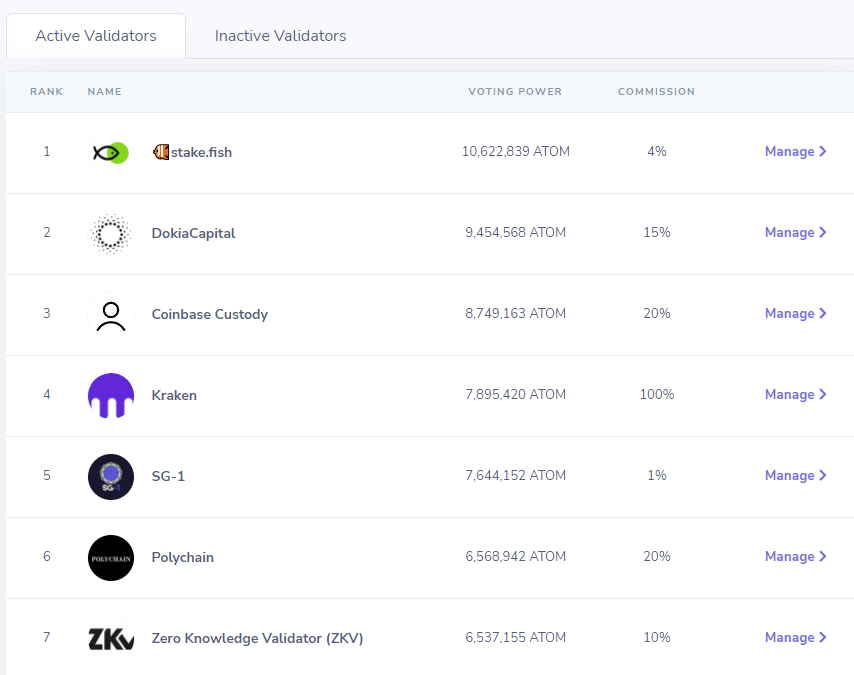854x675 pixels.
Task: Select the Active Validators tab
Action: coord(96,35)
